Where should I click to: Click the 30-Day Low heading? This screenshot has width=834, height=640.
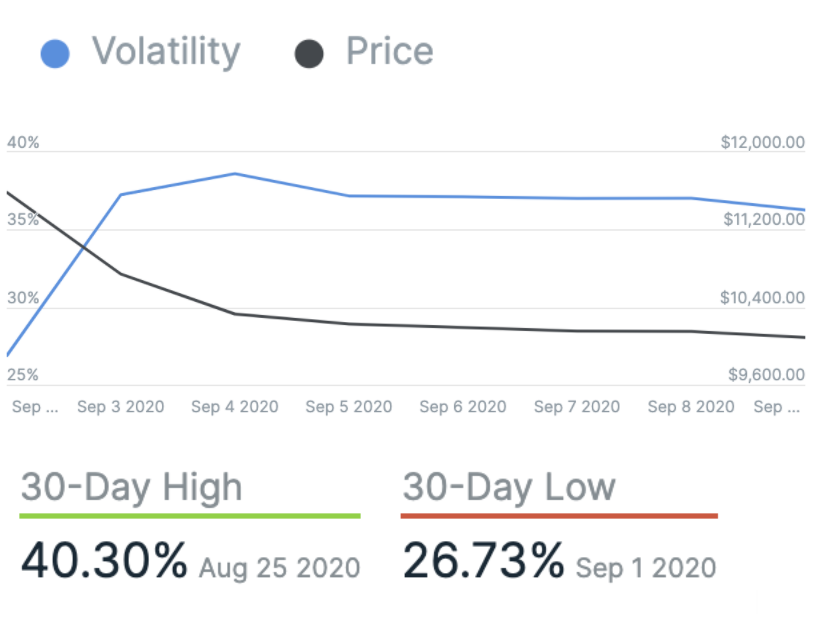click(x=509, y=487)
